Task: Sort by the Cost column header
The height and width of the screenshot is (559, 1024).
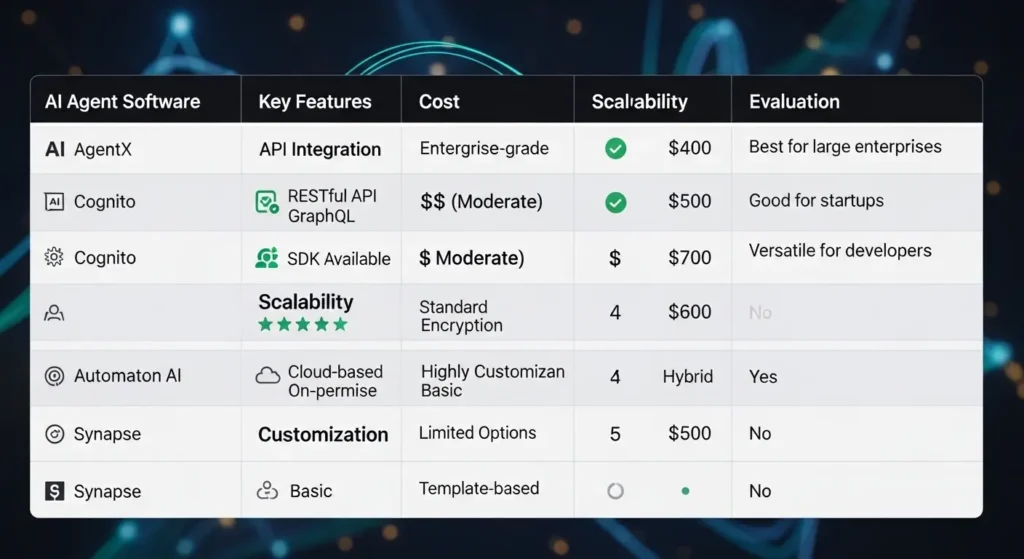Action: click(439, 102)
